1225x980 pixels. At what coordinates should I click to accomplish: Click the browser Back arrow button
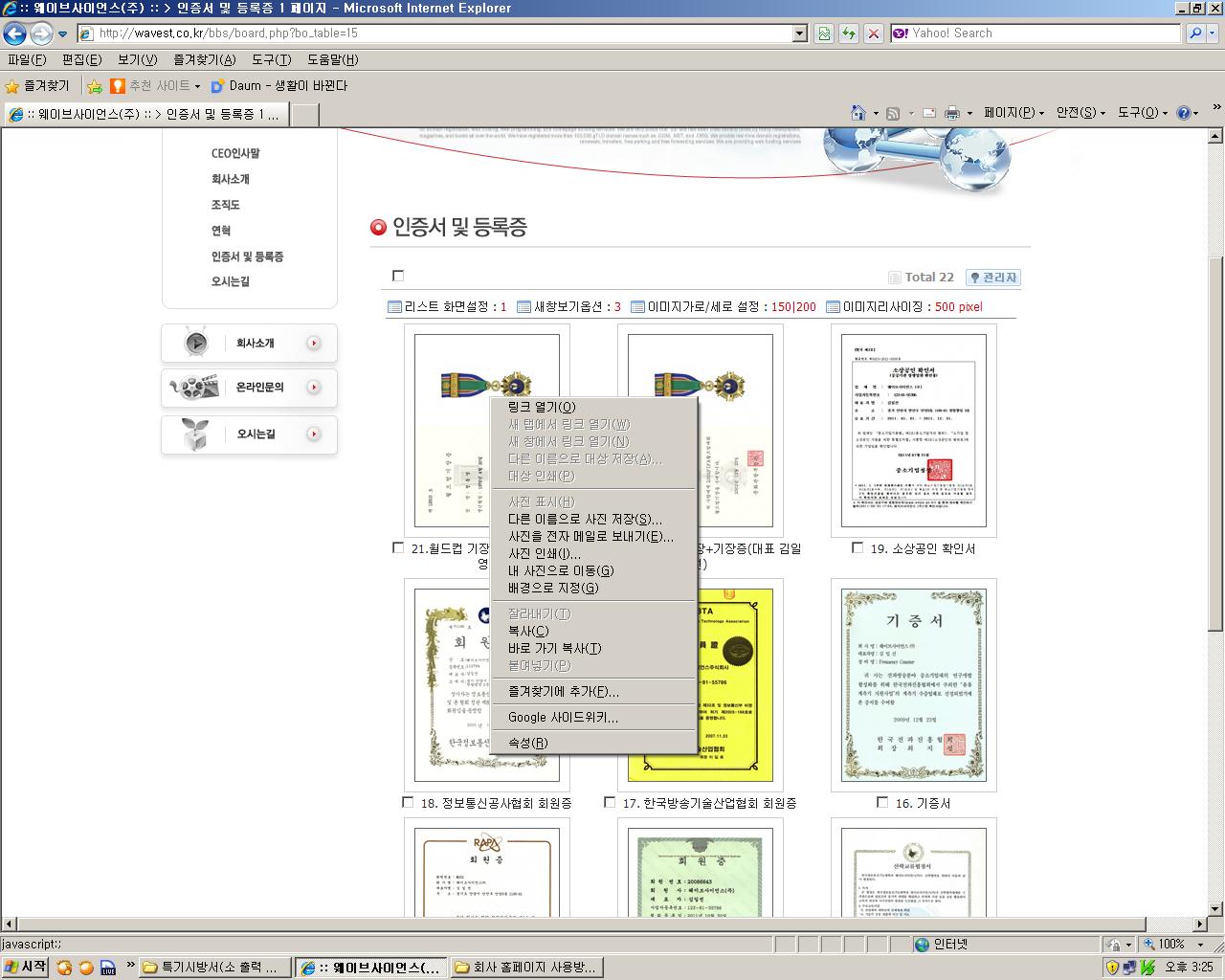[x=14, y=33]
